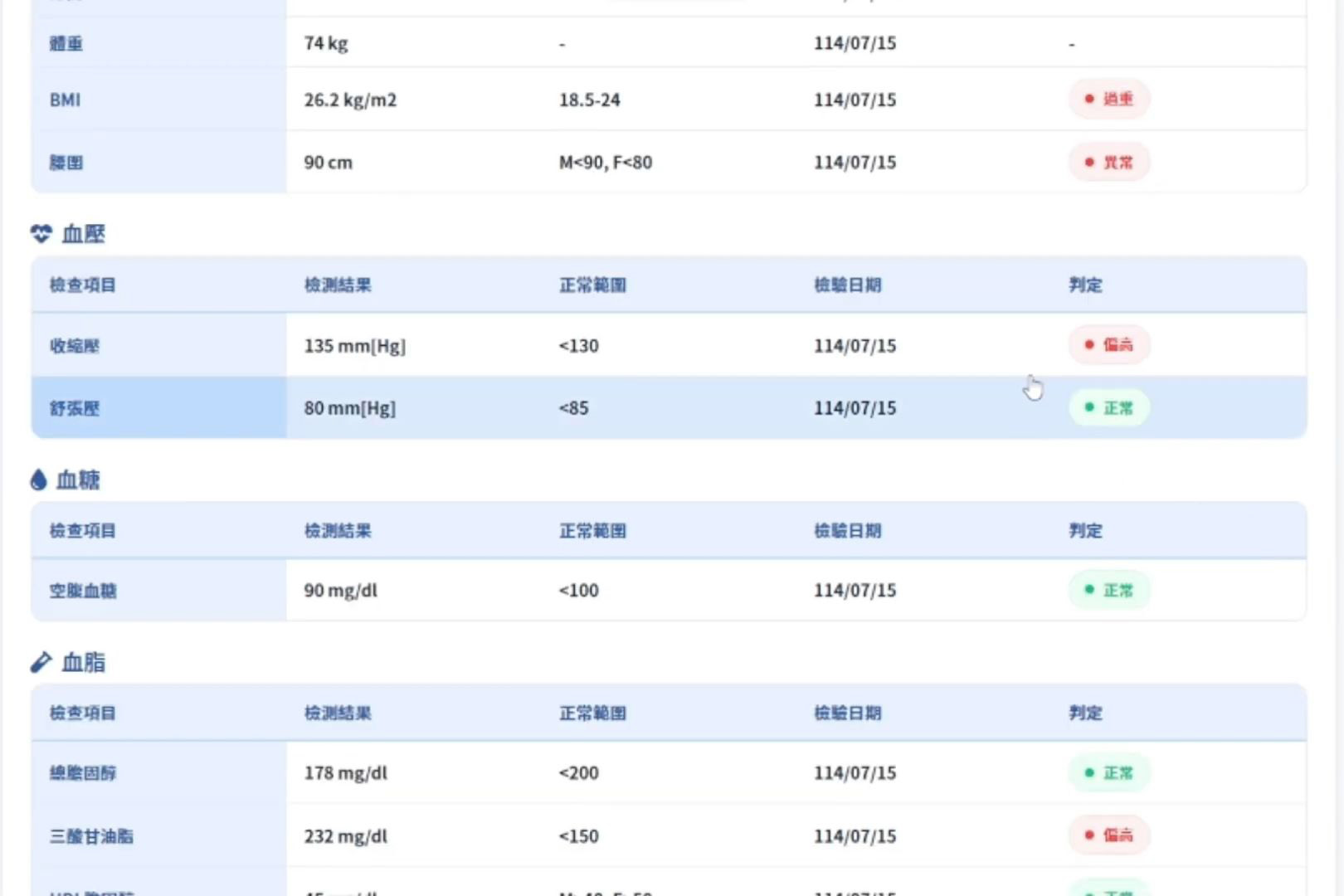Click the red dot in 三酸甘油脂 偏高 badge

pyautogui.click(x=1088, y=835)
